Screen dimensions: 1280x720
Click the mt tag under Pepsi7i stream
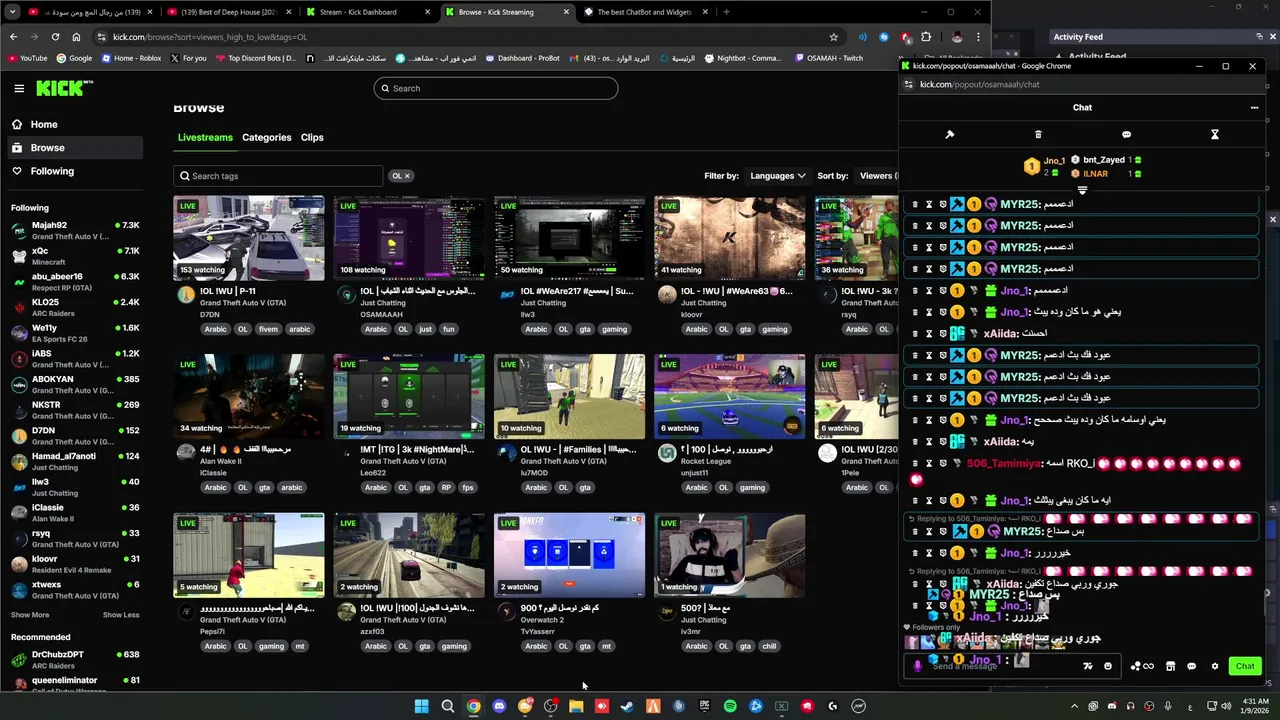point(299,646)
